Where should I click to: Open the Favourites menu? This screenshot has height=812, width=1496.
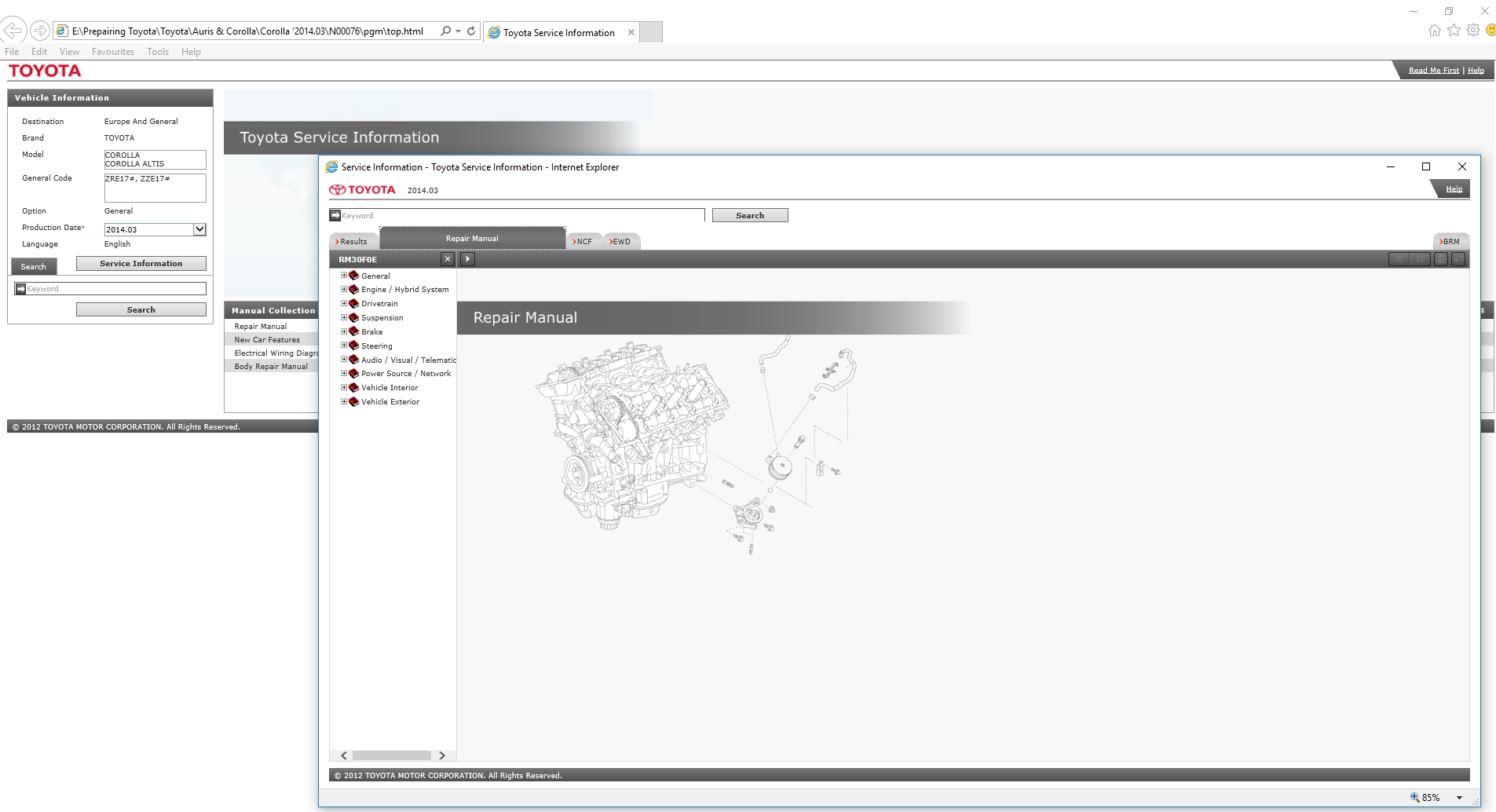[112, 52]
